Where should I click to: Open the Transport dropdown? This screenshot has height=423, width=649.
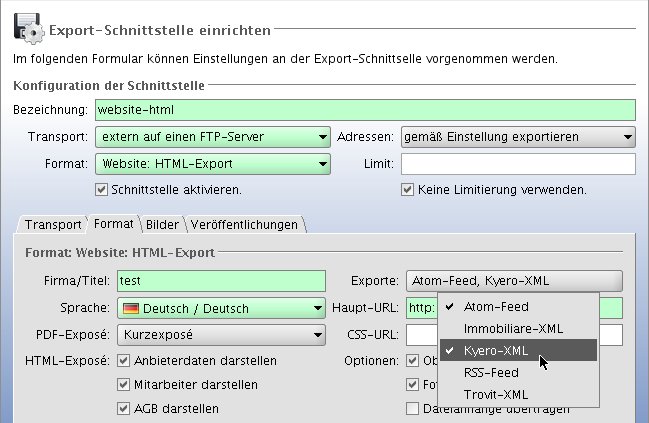click(x=213, y=137)
